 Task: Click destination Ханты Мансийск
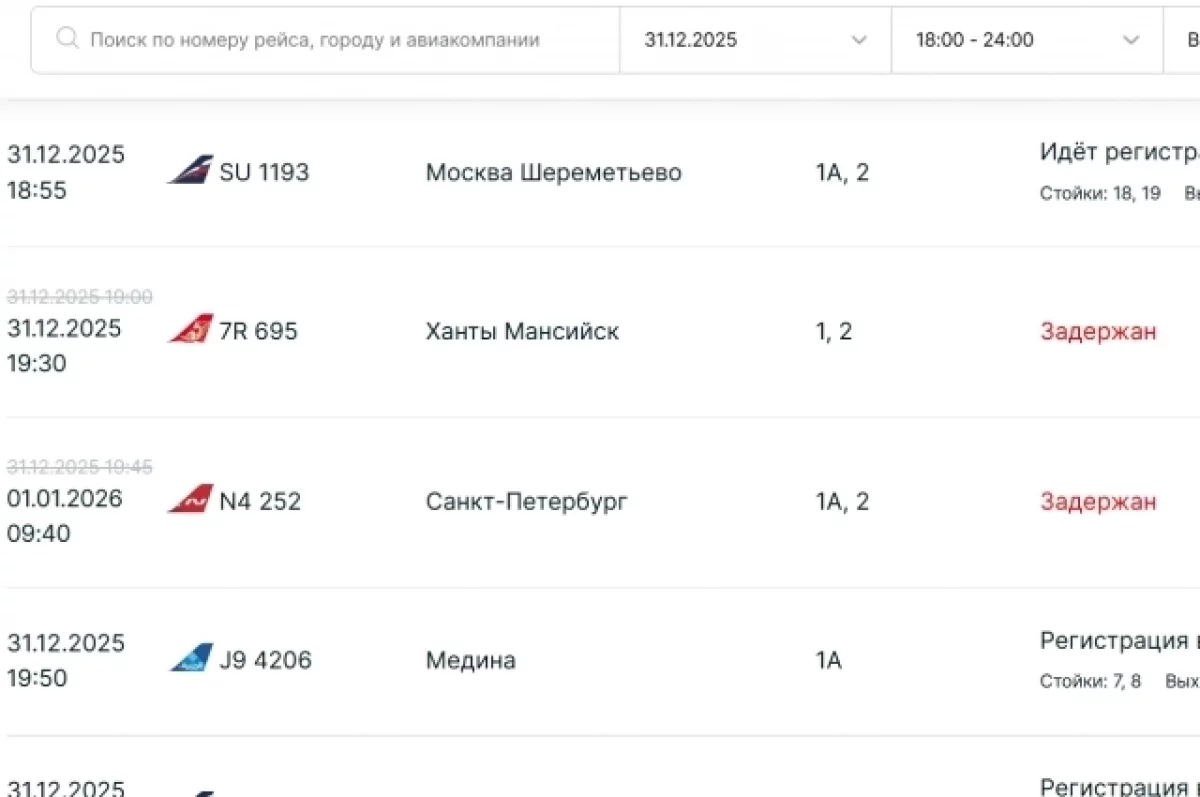pyautogui.click(x=522, y=331)
